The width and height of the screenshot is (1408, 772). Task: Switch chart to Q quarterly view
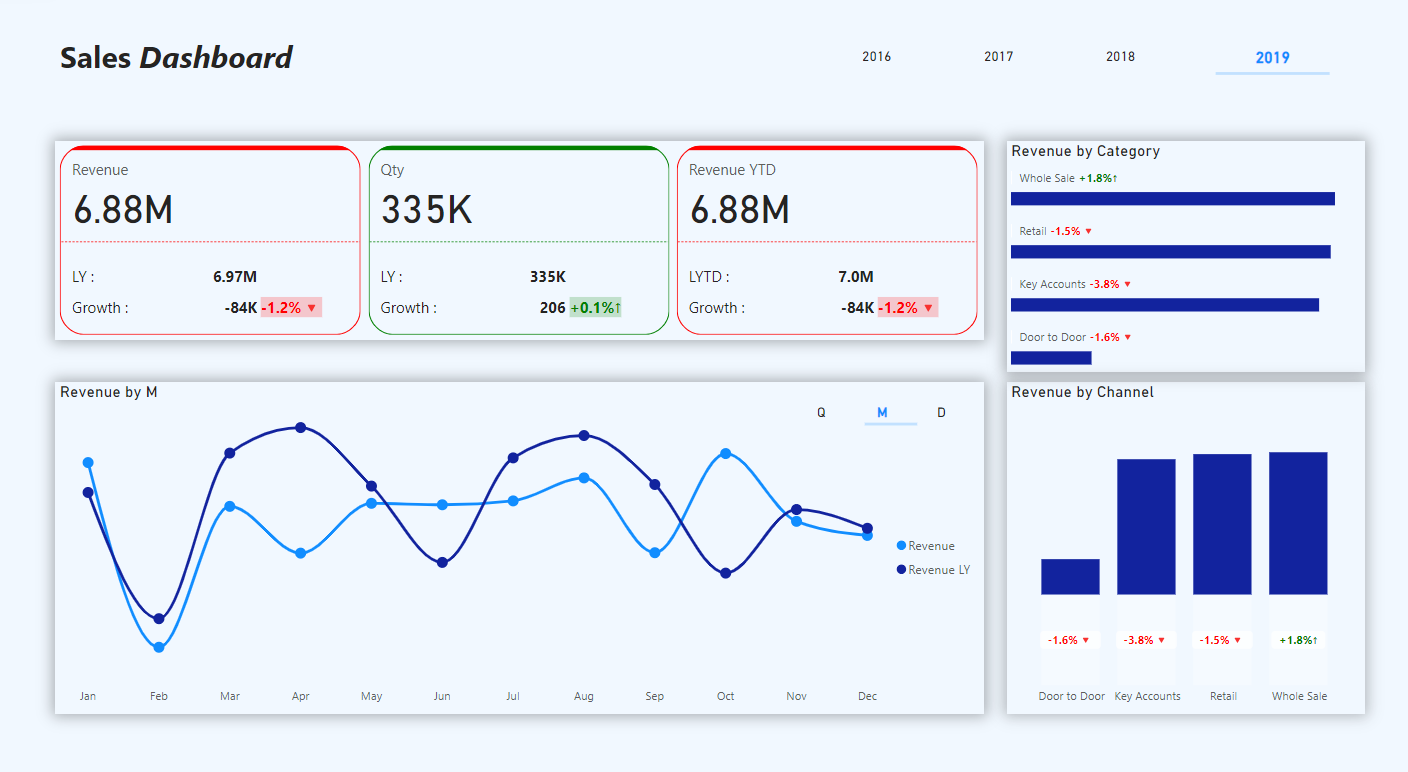click(x=821, y=413)
